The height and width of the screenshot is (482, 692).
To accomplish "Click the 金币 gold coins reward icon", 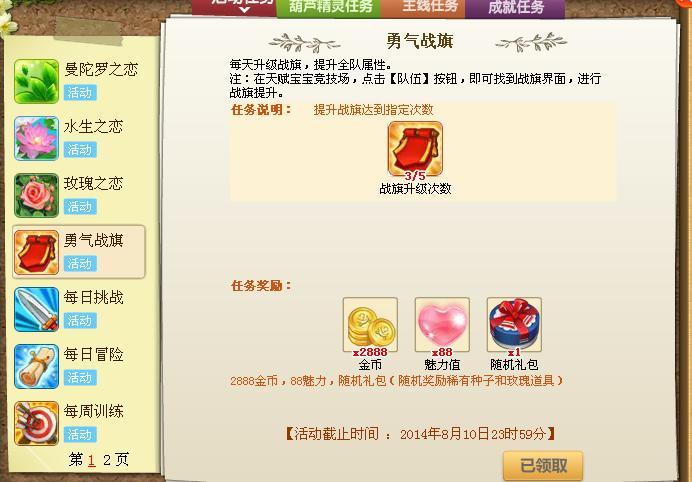I will point(370,324).
